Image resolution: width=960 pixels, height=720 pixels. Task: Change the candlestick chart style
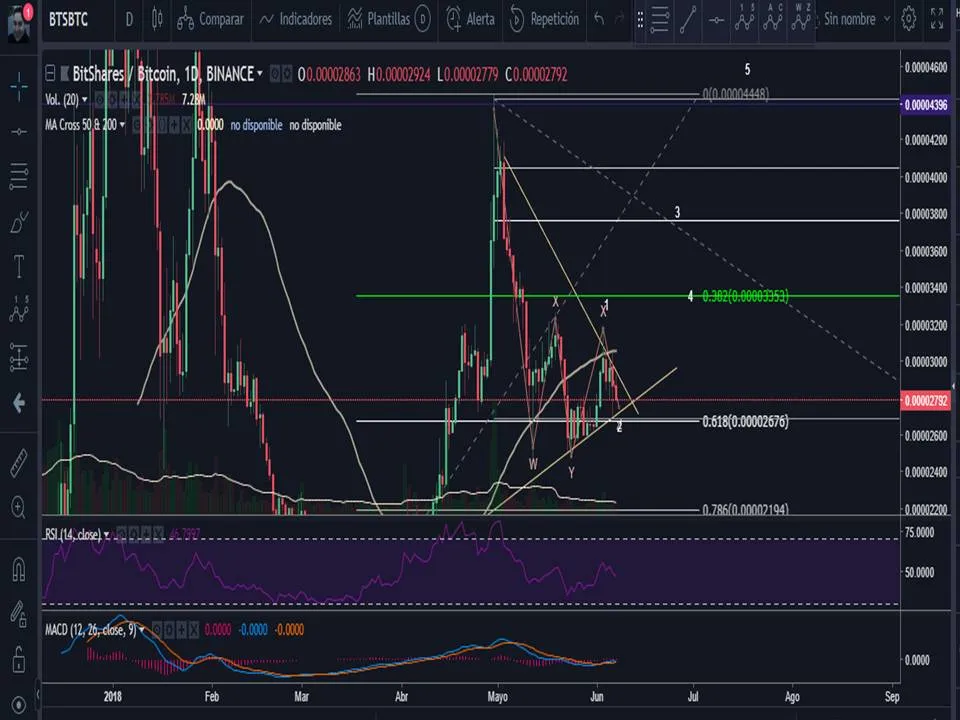pos(157,19)
